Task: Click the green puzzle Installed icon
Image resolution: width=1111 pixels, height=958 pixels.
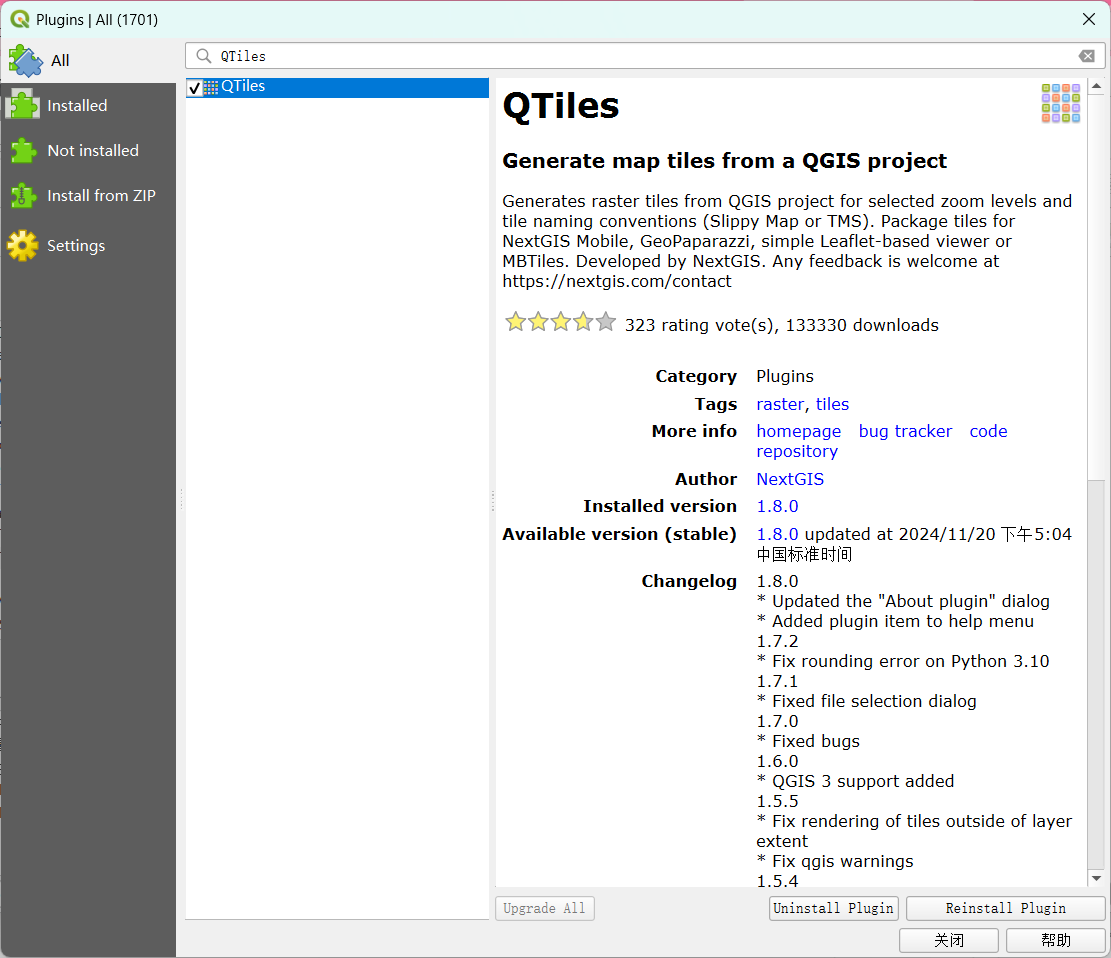Action: pyautogui.click(x=23, y=106)
